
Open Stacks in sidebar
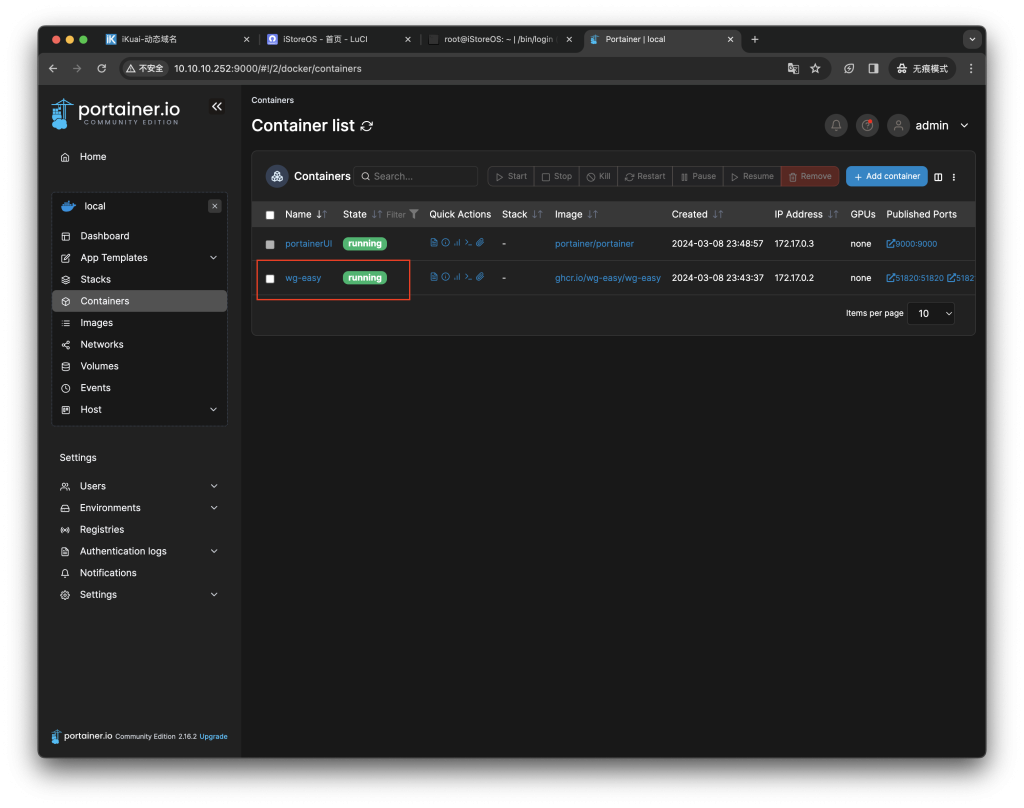point(95,280)
